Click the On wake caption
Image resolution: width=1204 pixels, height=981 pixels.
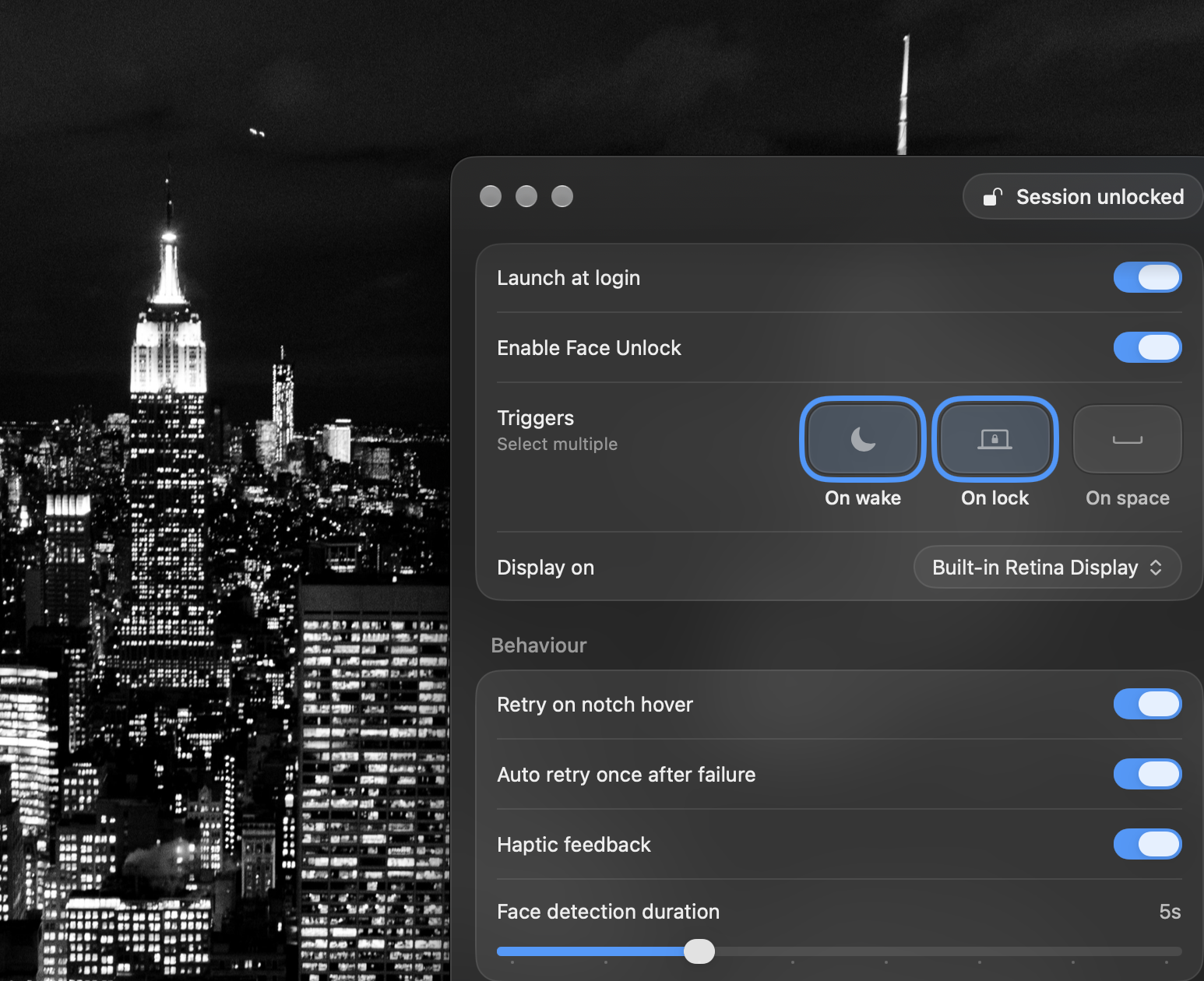pyautogui.click(x=863, y=498)
